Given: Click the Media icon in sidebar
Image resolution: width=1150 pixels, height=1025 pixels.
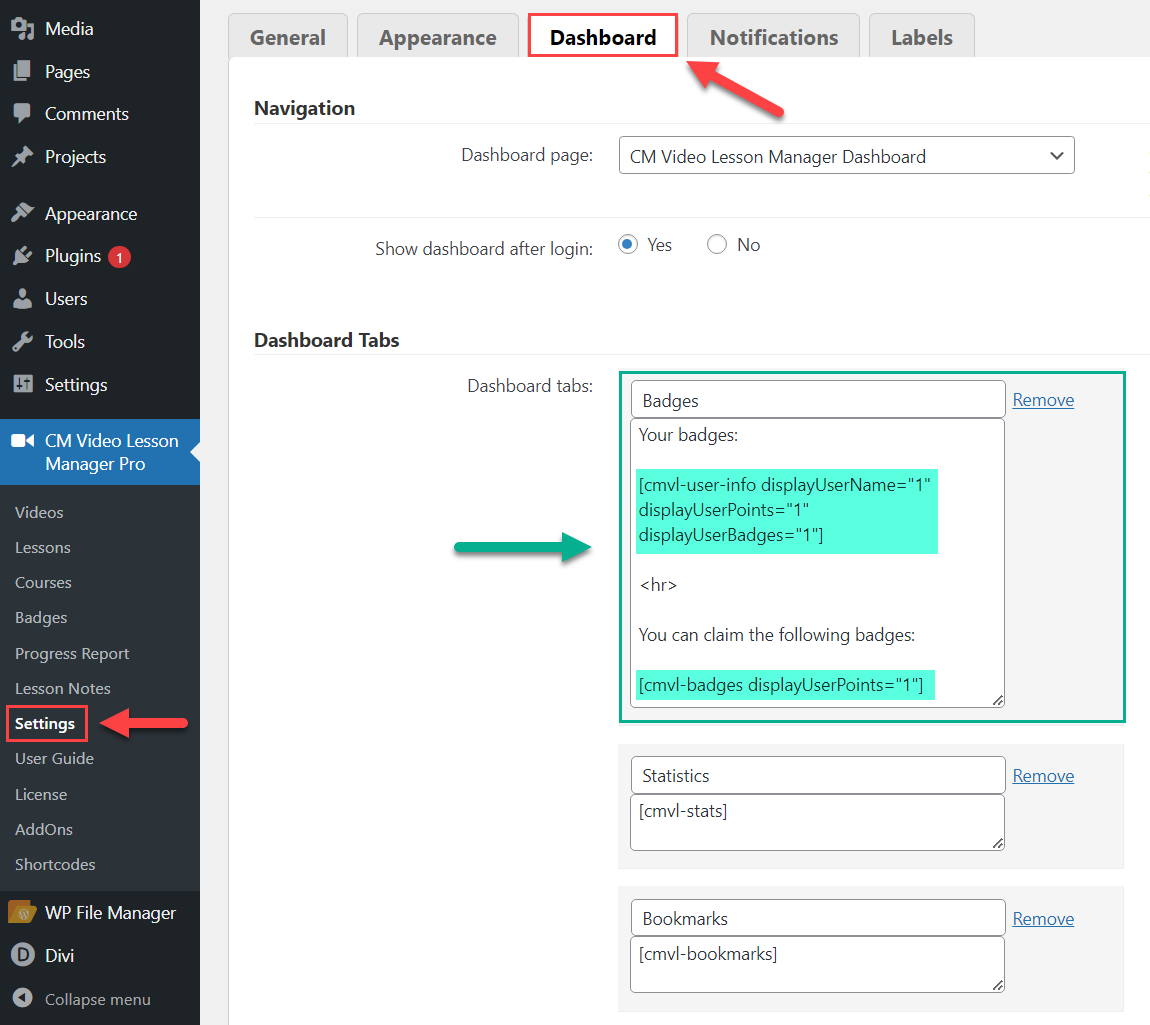Looking at the screenshot, I should point(23,29).
